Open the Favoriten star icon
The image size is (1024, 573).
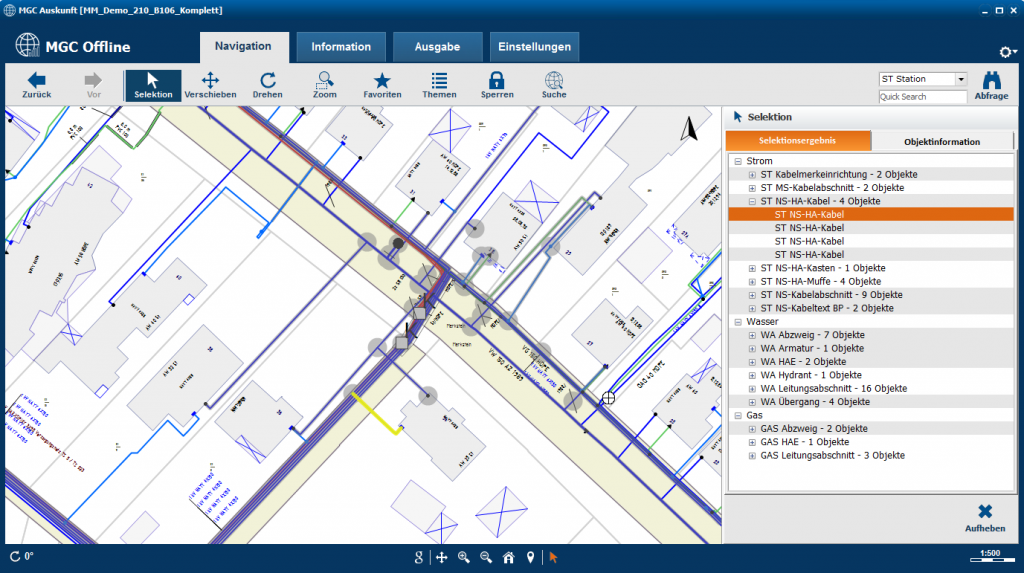point(382,81)
